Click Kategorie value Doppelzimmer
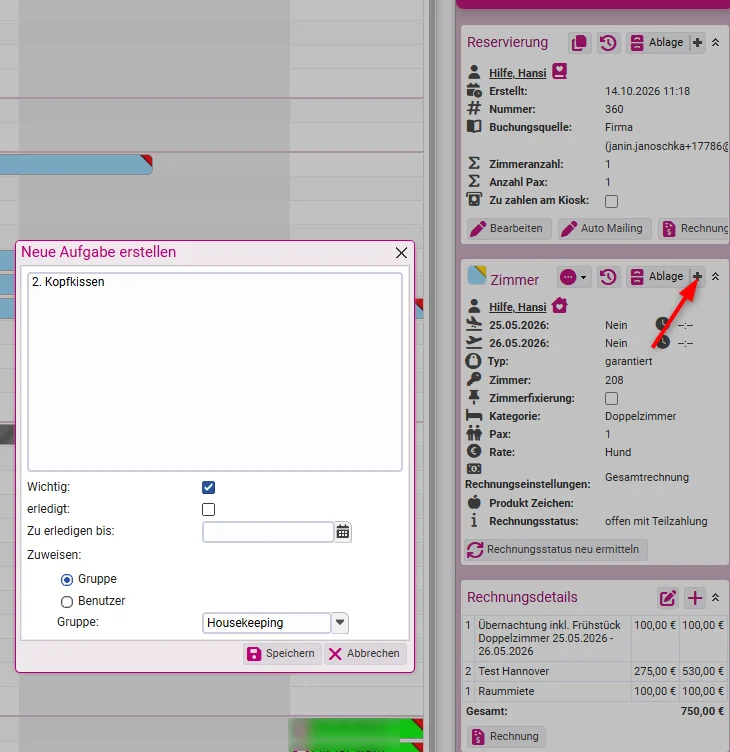The width and height of the screenshot is (730, 752). coord(640,416)
